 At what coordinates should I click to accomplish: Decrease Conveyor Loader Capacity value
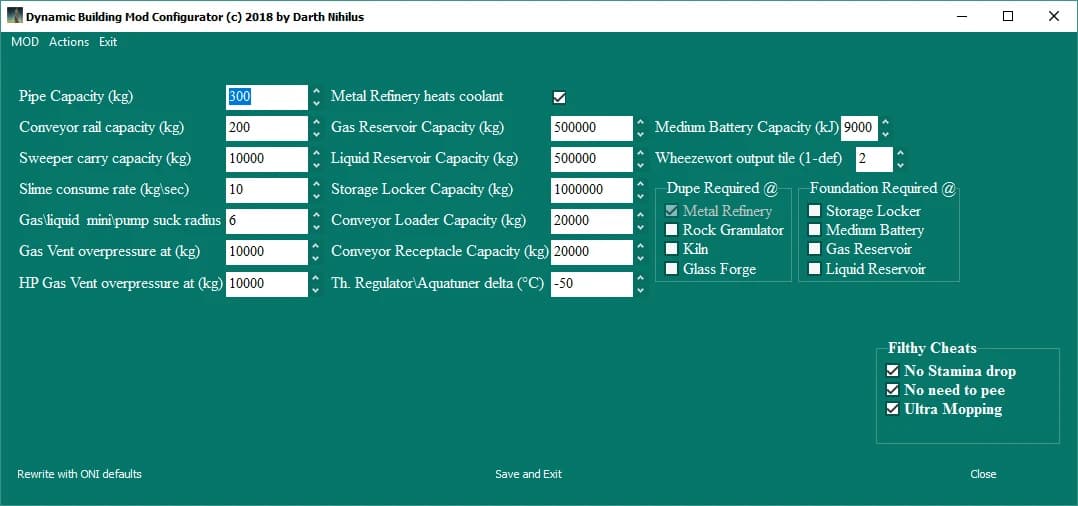(x=641, y=227)
